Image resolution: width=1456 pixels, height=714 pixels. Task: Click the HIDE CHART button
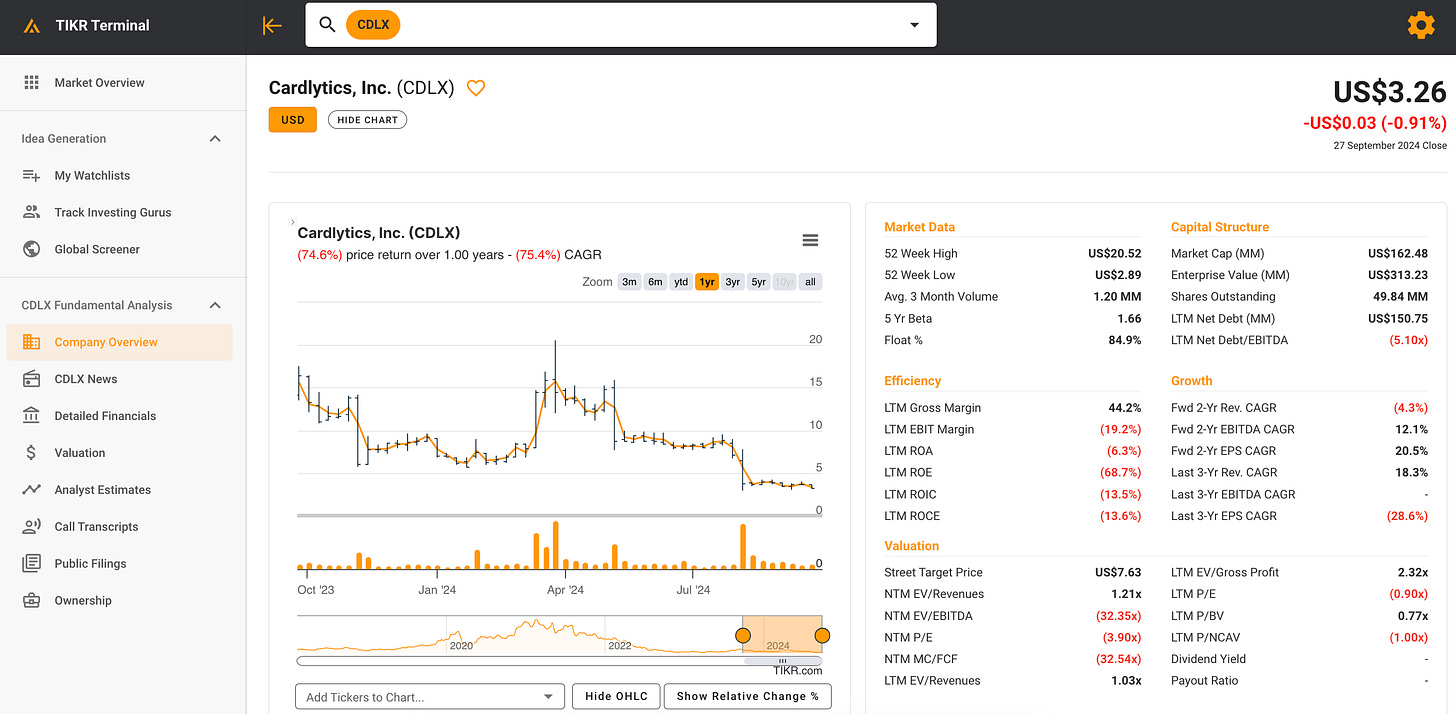pos(367,120)
